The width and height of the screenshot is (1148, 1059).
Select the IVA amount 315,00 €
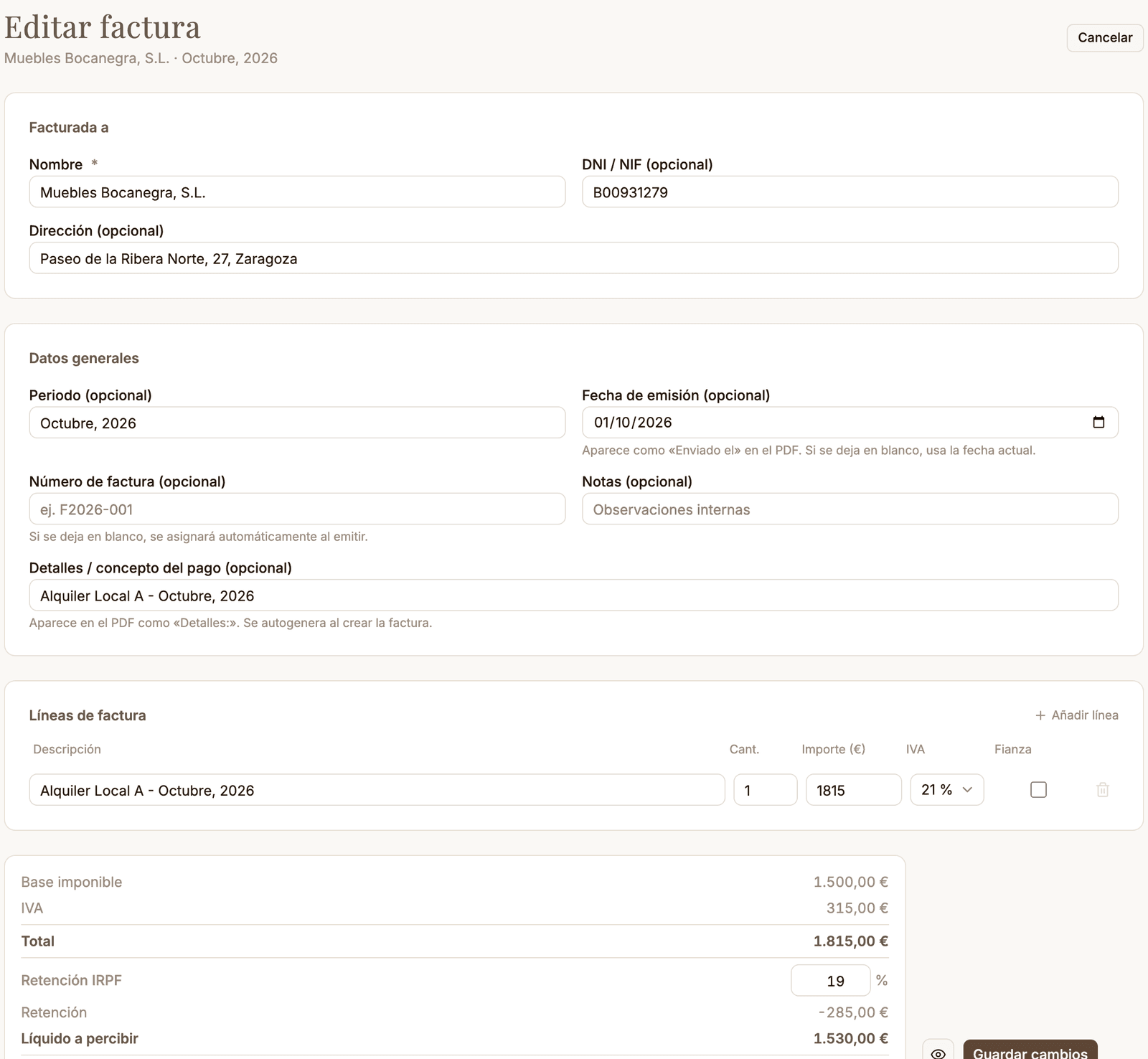[857, 908]
